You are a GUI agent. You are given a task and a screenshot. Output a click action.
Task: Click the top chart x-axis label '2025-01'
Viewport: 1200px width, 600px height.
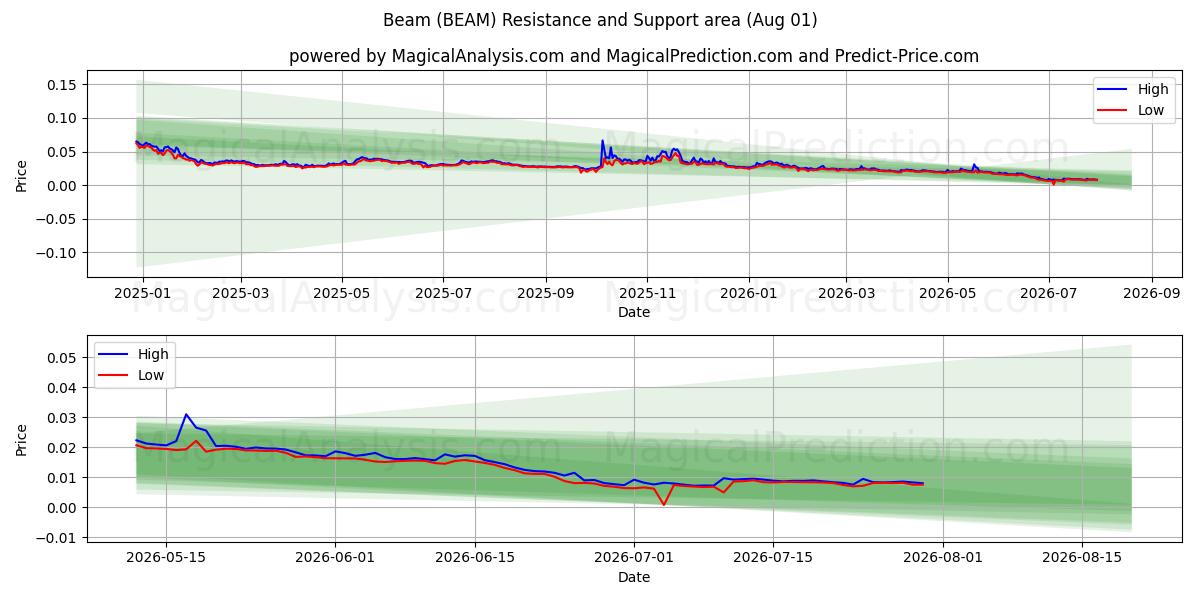(142, 294)
